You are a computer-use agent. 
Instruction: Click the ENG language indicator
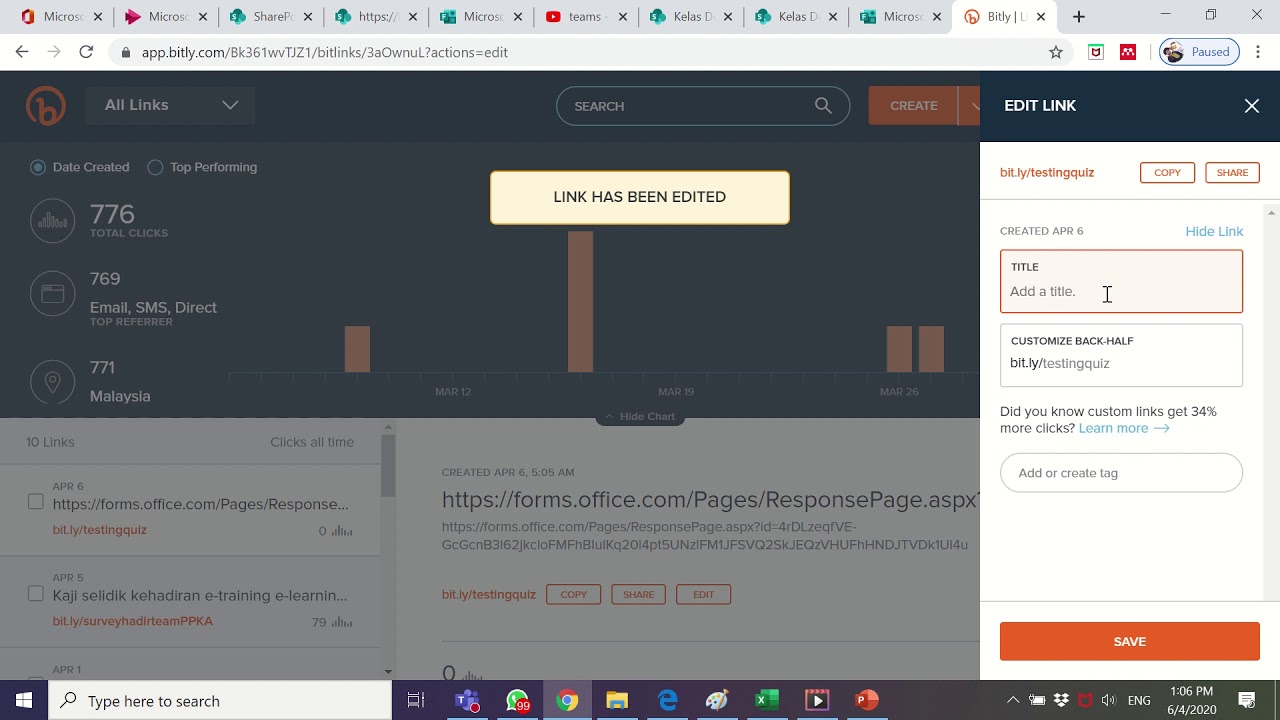coord(1139,700)
